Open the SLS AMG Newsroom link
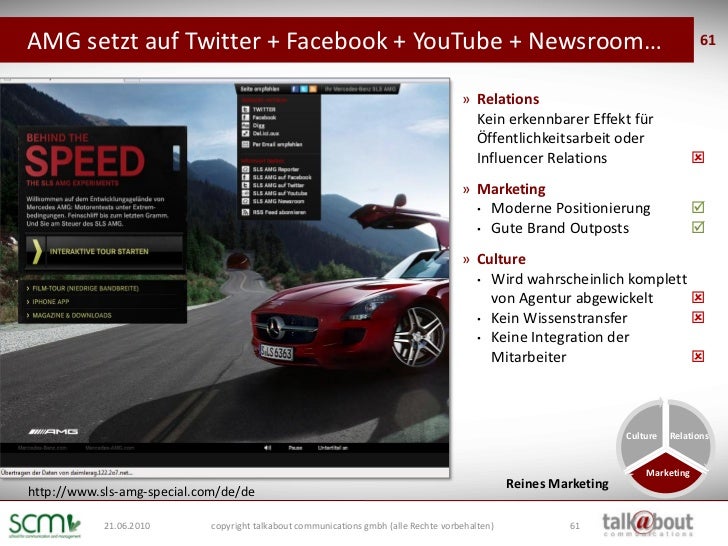The height and width of the screenshot is (546, 728). tap(278, 201)
